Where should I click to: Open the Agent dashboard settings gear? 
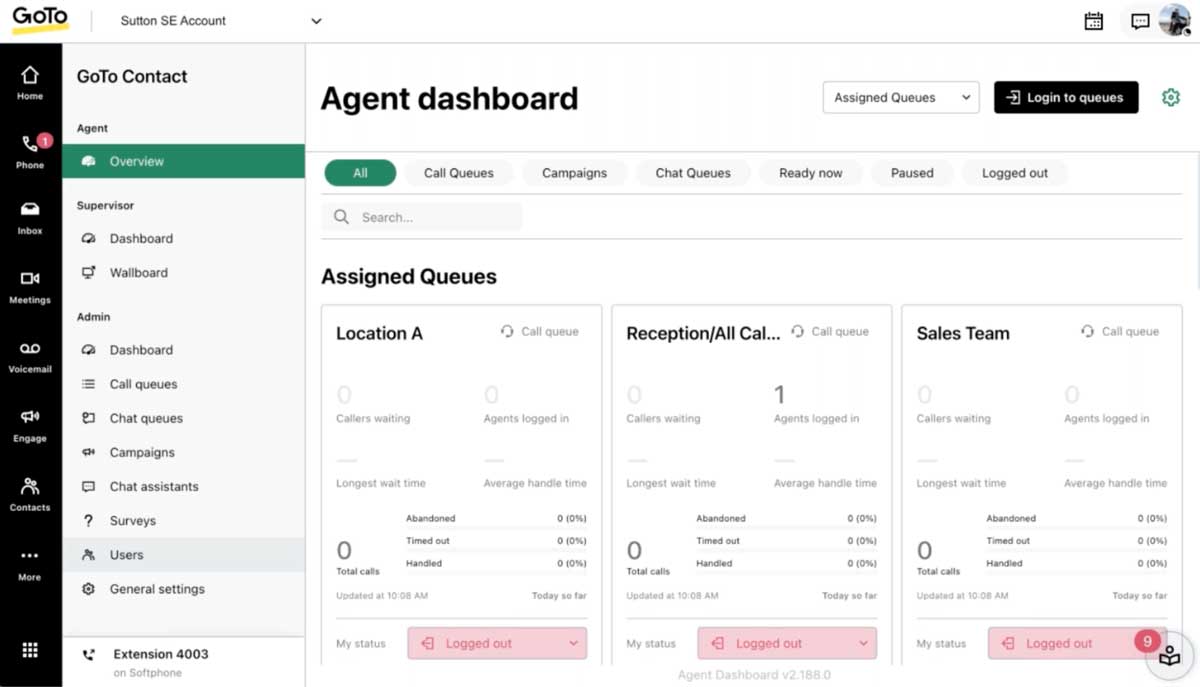1170,97
